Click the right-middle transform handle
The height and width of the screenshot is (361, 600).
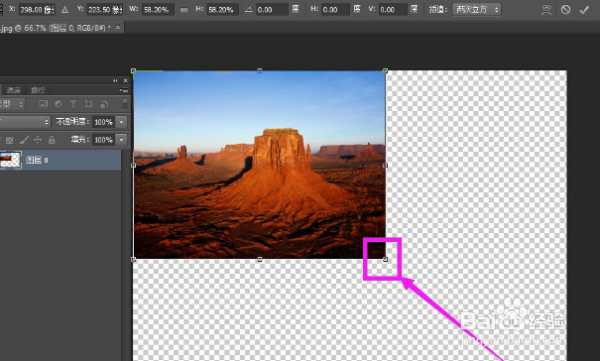click(x=385, y=165)
